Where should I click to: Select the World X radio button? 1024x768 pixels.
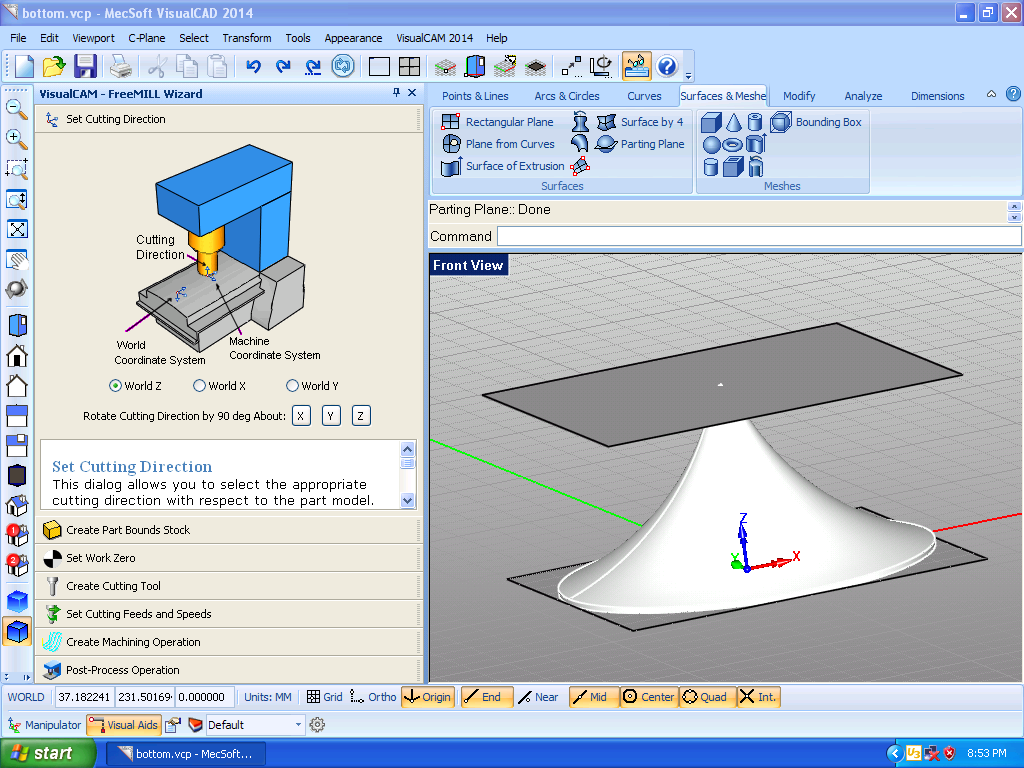click(199, 386)
